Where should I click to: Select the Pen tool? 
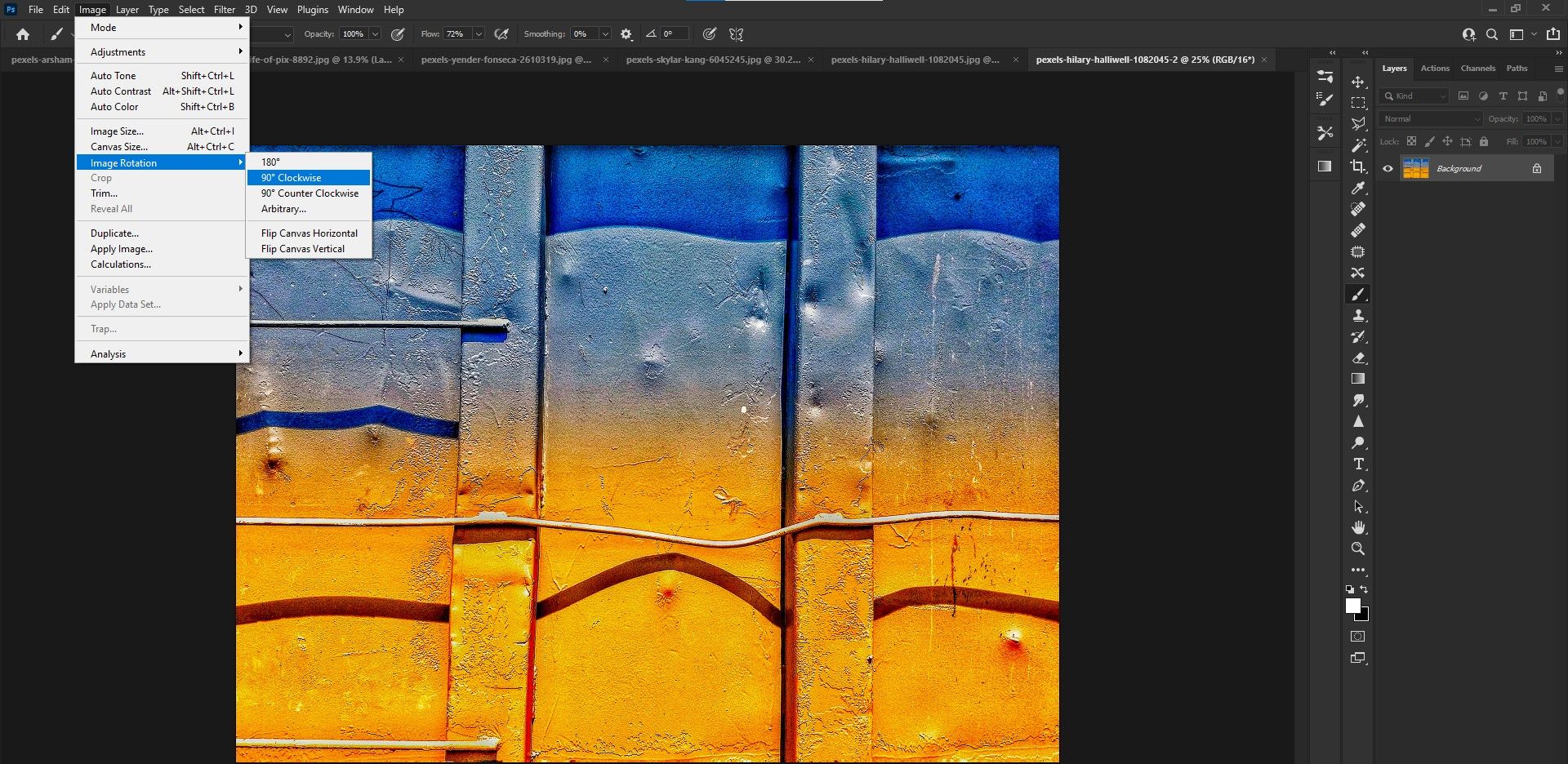point(1358,486)
